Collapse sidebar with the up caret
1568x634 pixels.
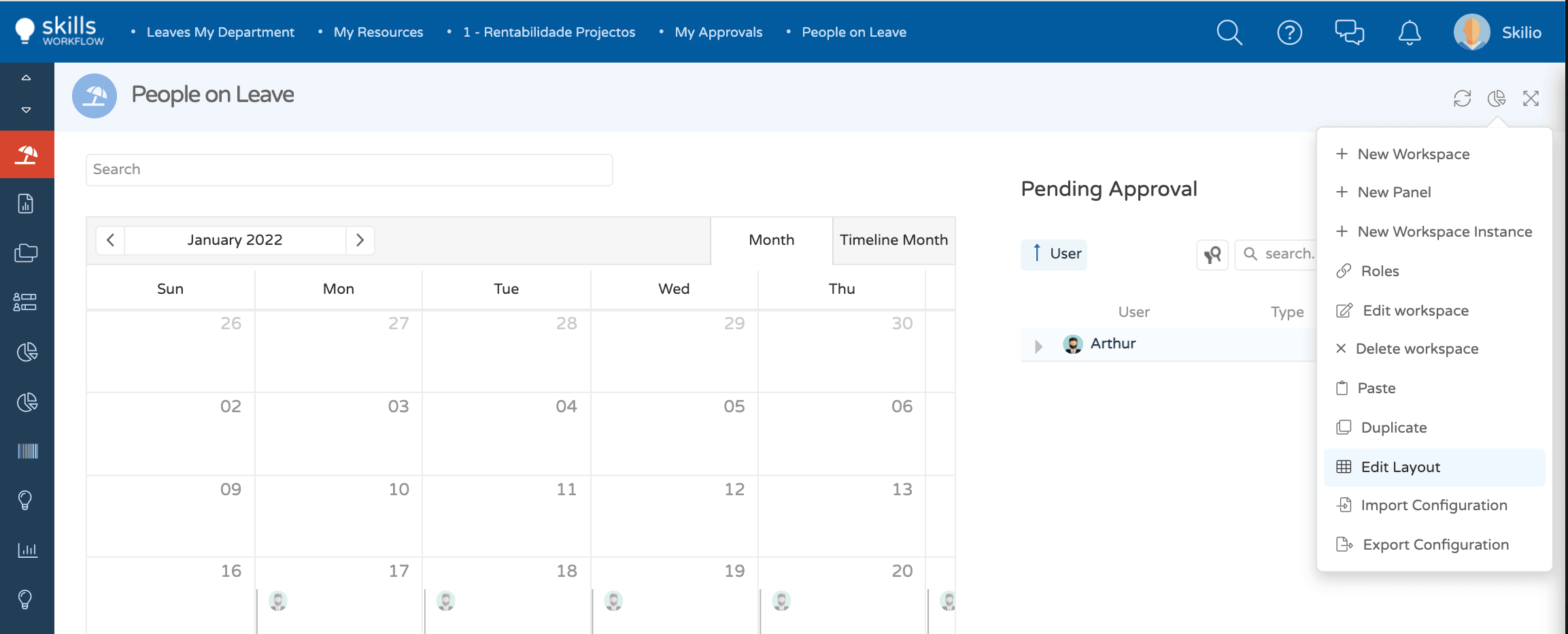26,78
